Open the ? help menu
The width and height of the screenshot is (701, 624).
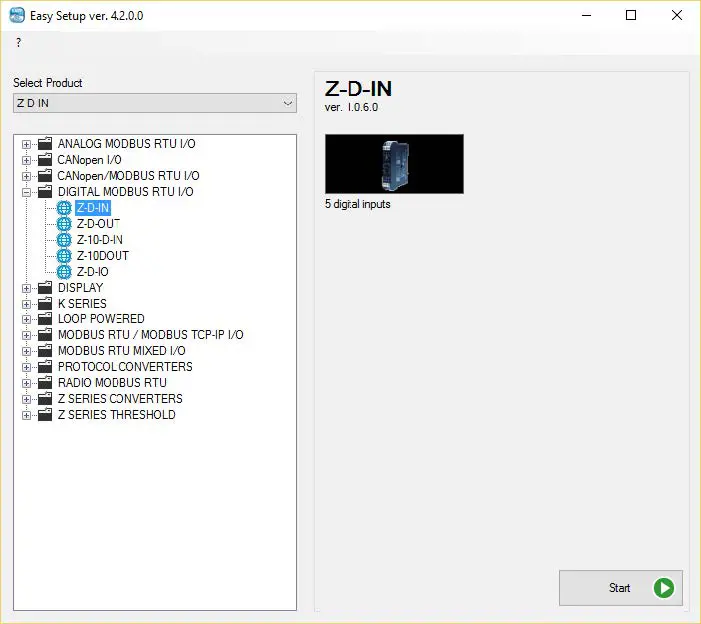18,42
